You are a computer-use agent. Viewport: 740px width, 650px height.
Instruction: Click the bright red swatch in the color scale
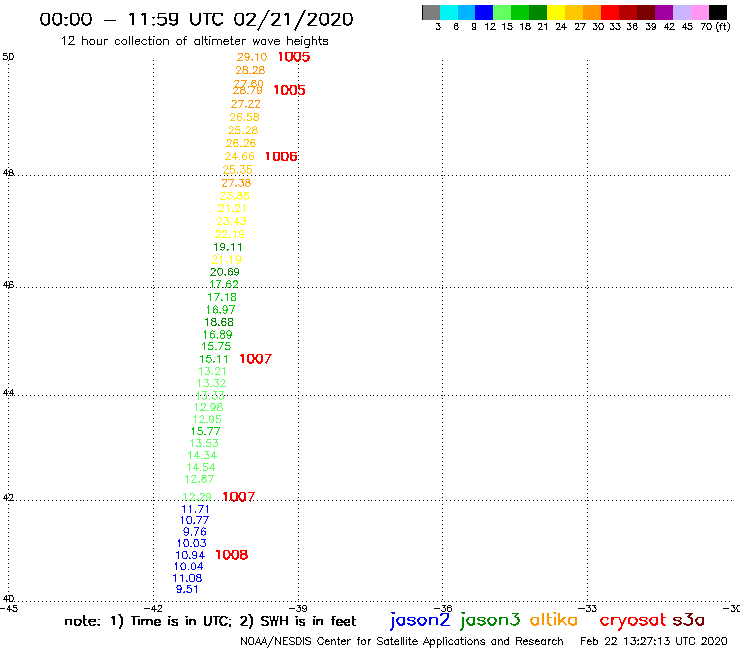[610, 13]
